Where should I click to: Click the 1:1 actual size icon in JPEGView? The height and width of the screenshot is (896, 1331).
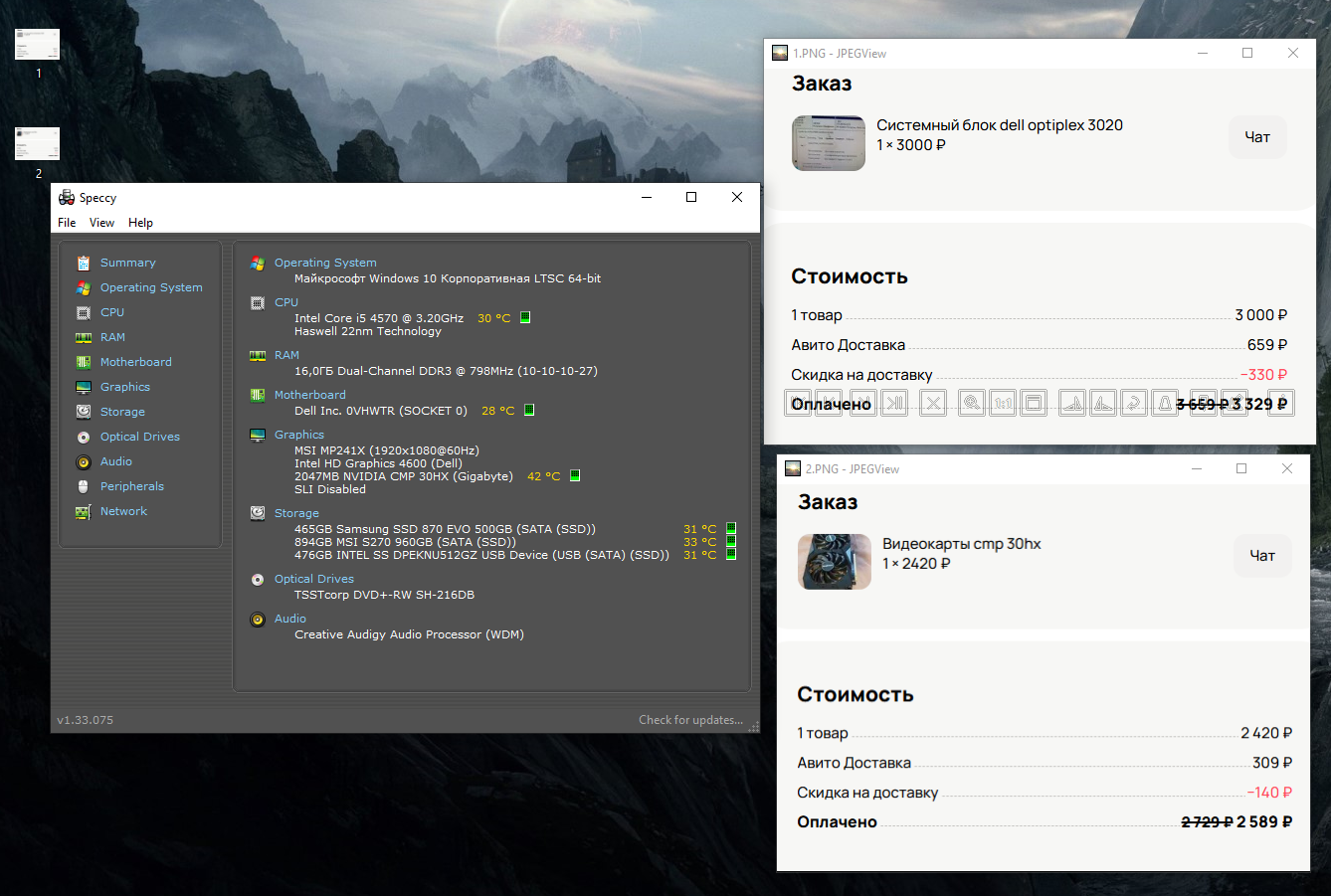coord(1003,403)
